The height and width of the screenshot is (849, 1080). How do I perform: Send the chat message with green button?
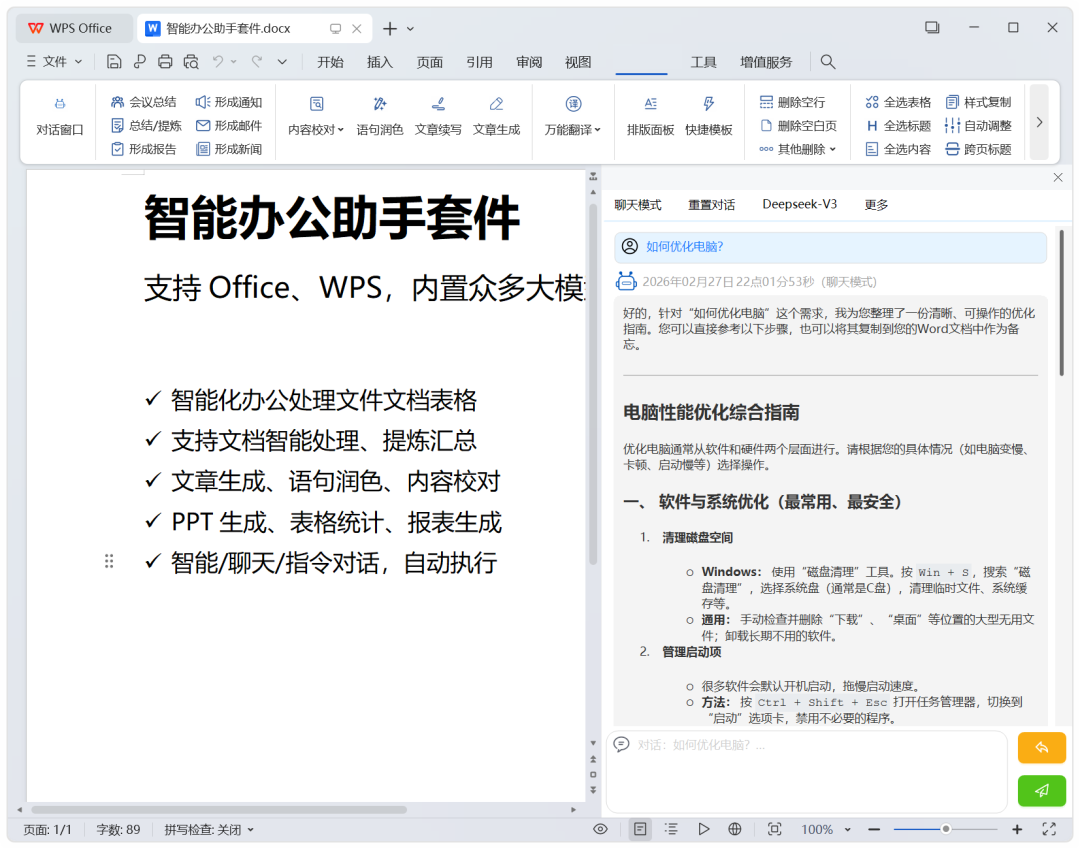[x=1041, y=790]
